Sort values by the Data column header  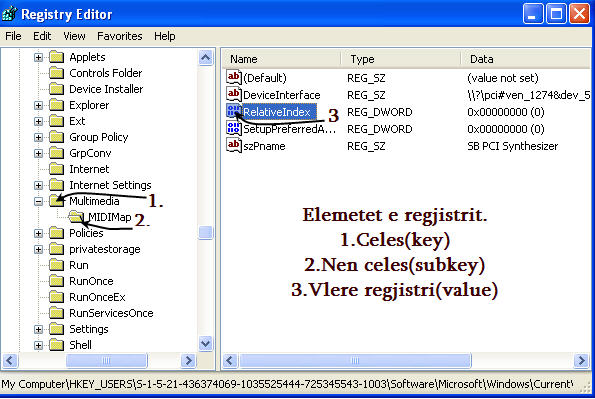coord(527,59)
